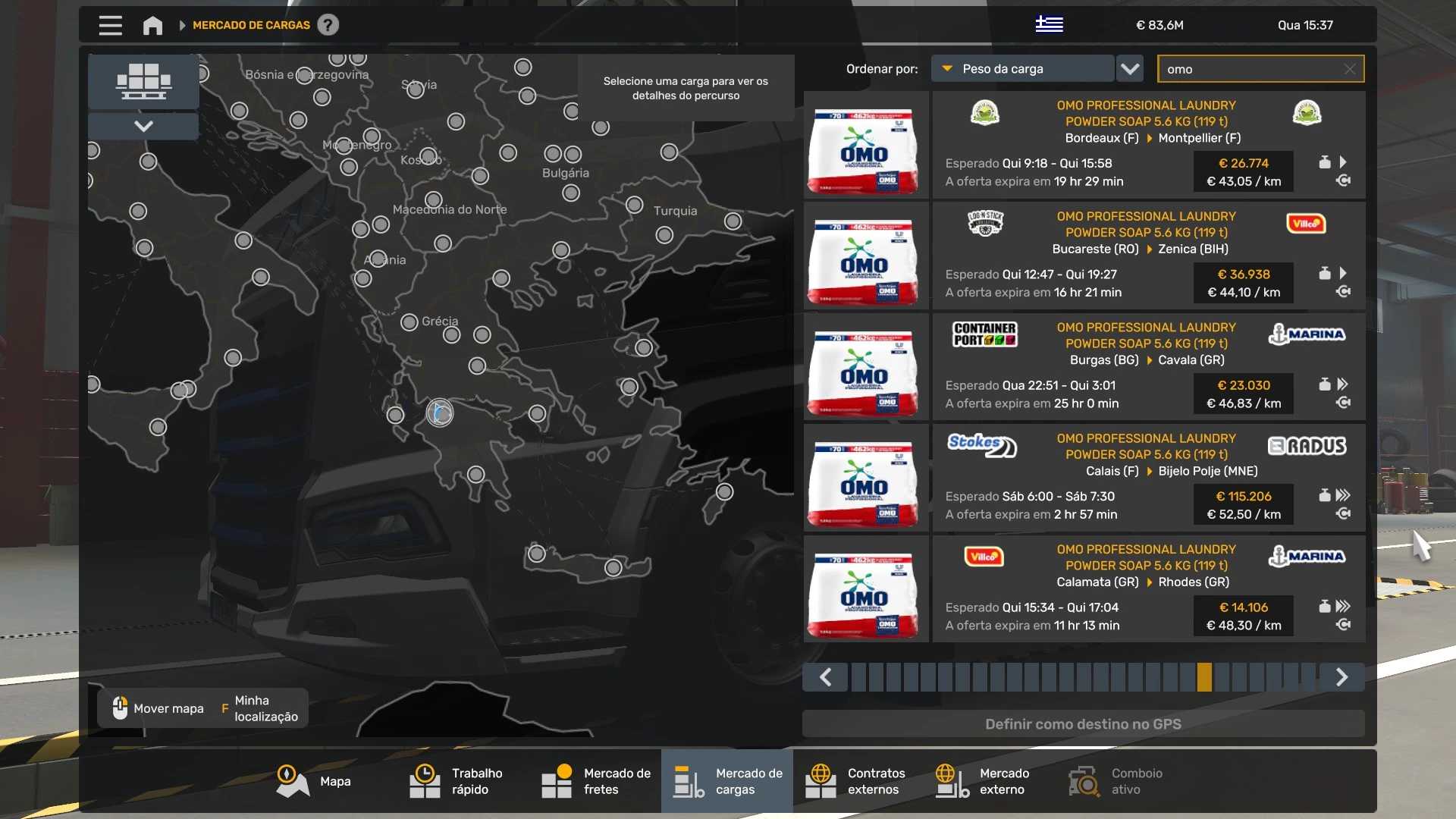Open the cargo pallet filter icon

coord(143,81)
